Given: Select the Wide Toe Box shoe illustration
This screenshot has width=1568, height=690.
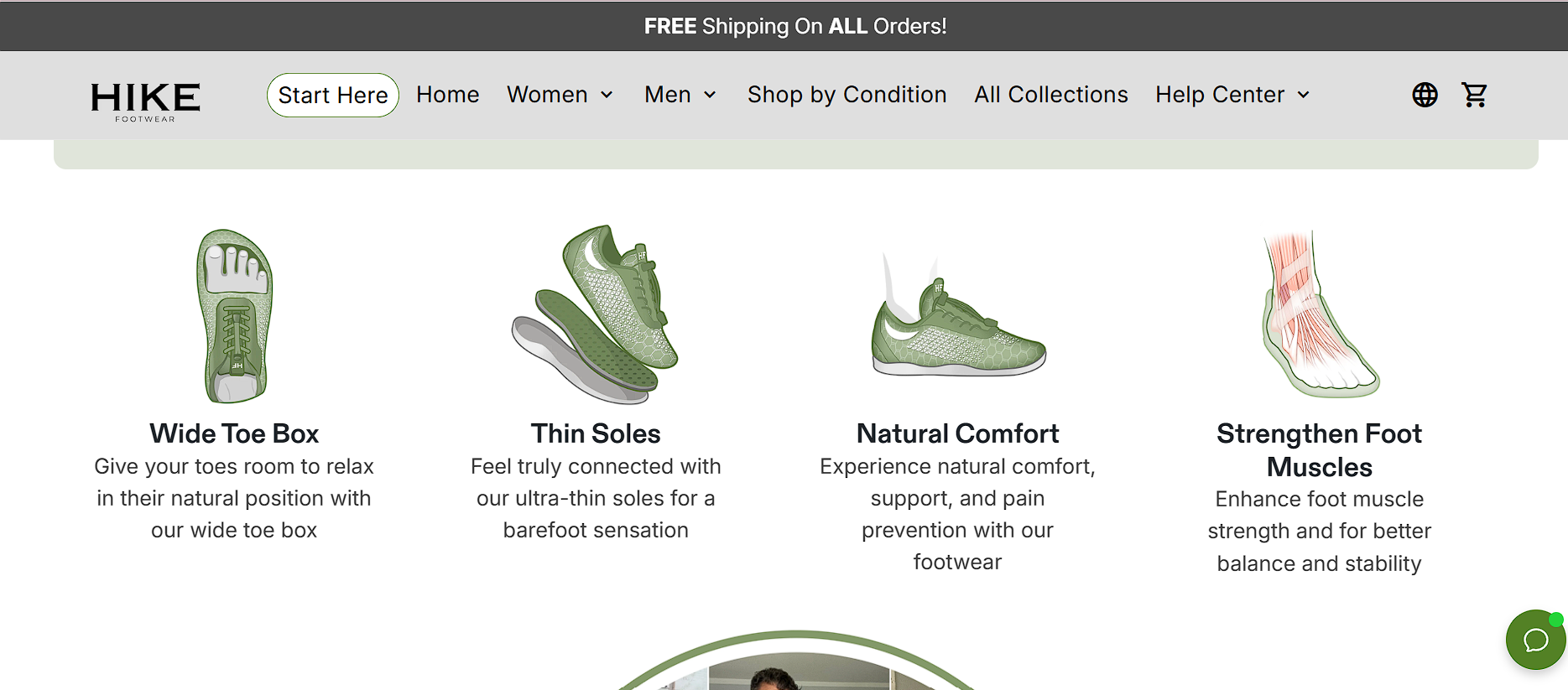Looking at the screenshot, I should pos(235,316).
